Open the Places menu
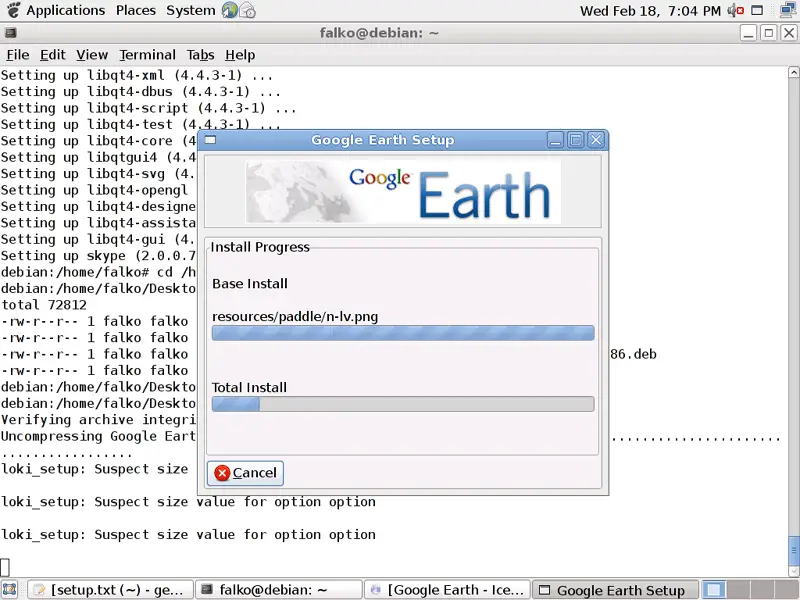The image size is (800, 600). 136,10
